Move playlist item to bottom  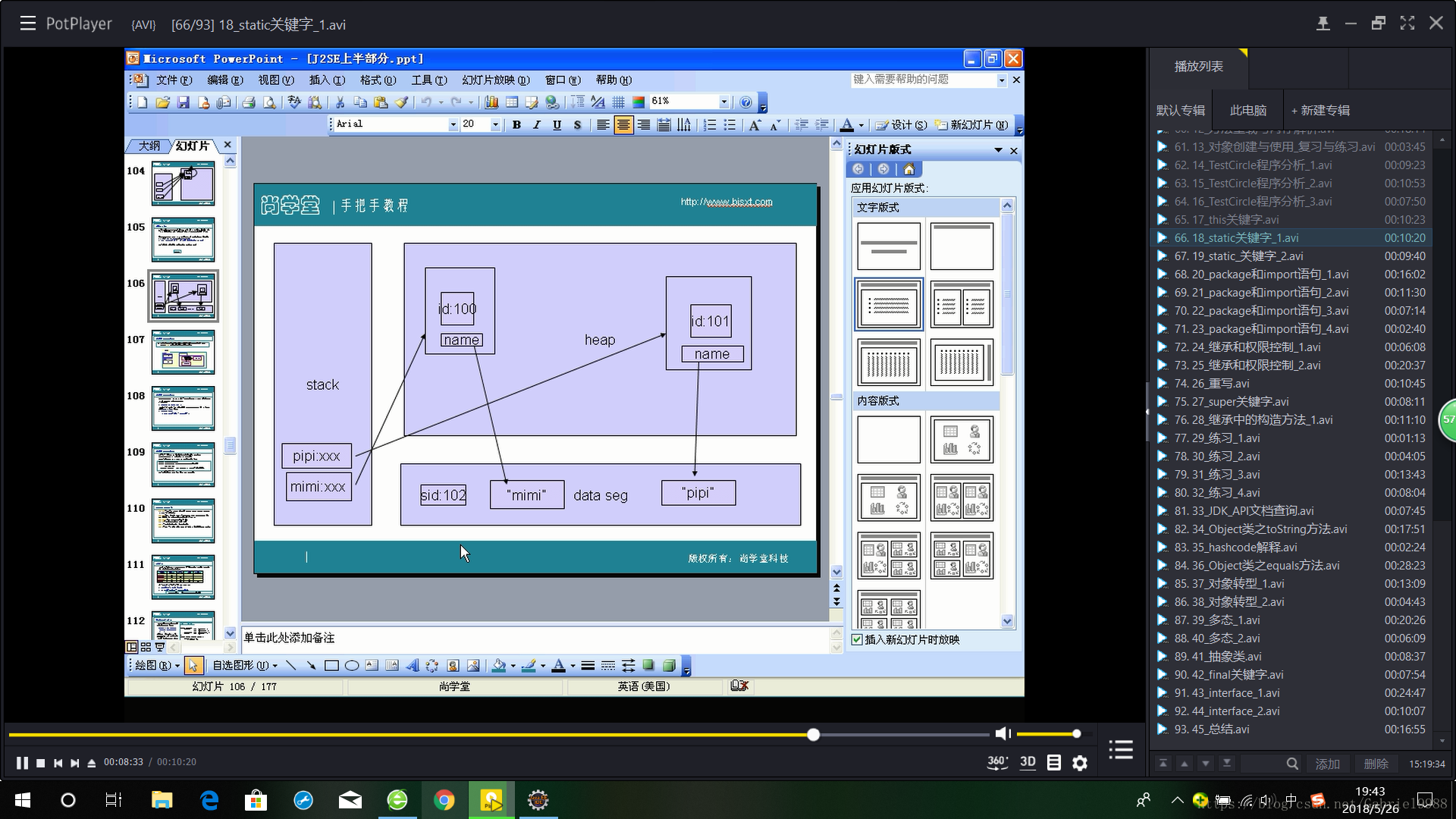1226,764
